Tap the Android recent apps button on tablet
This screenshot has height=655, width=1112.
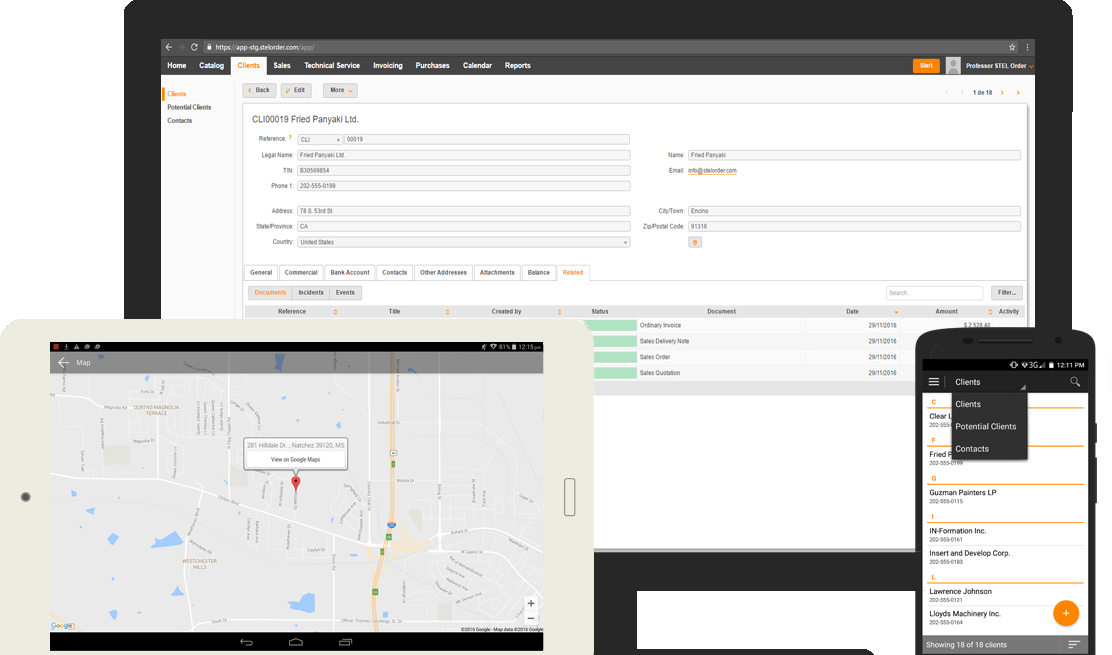345,642
